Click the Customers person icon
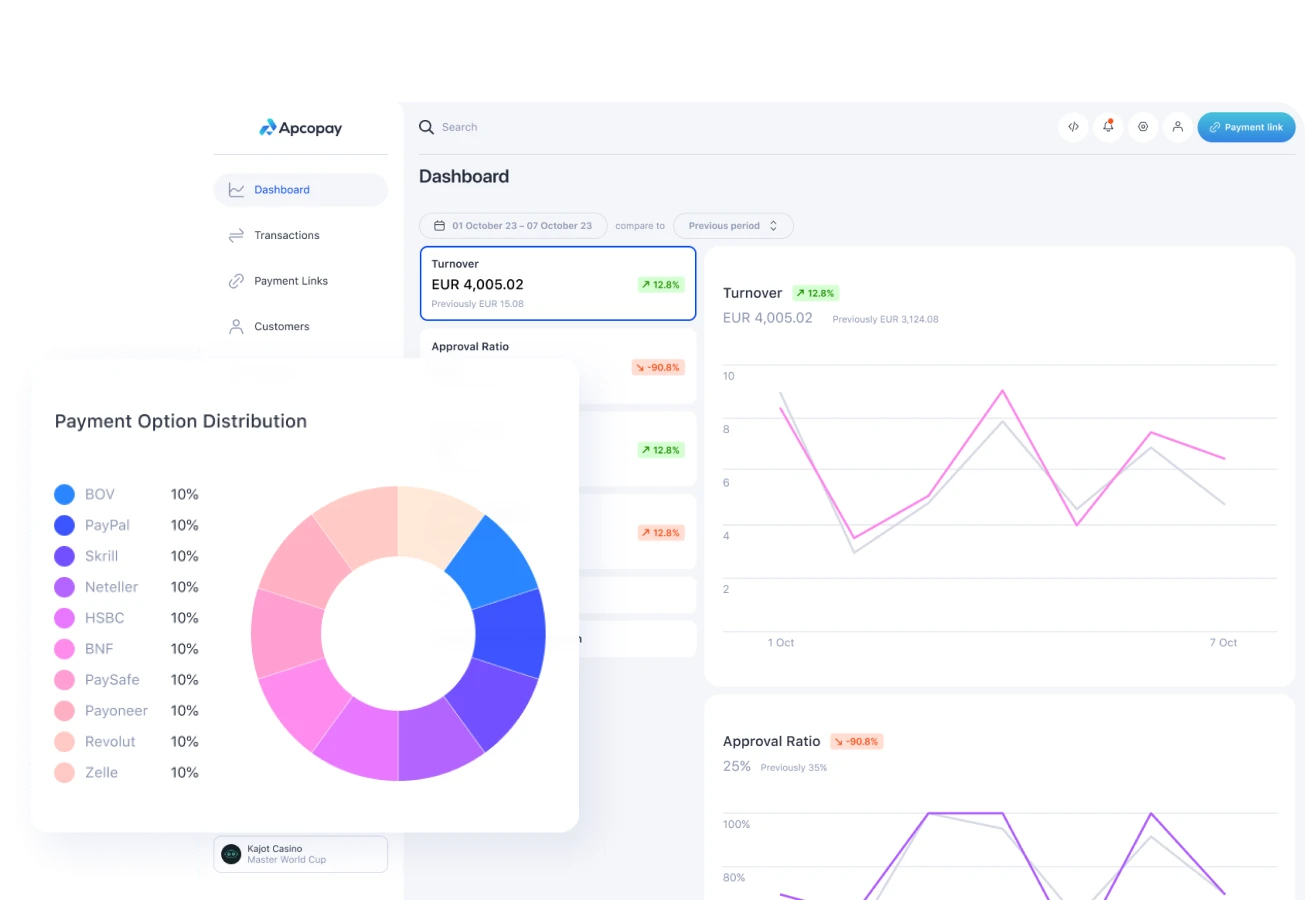Viewport: 1305px width, 900px height. tap(236, 326)
